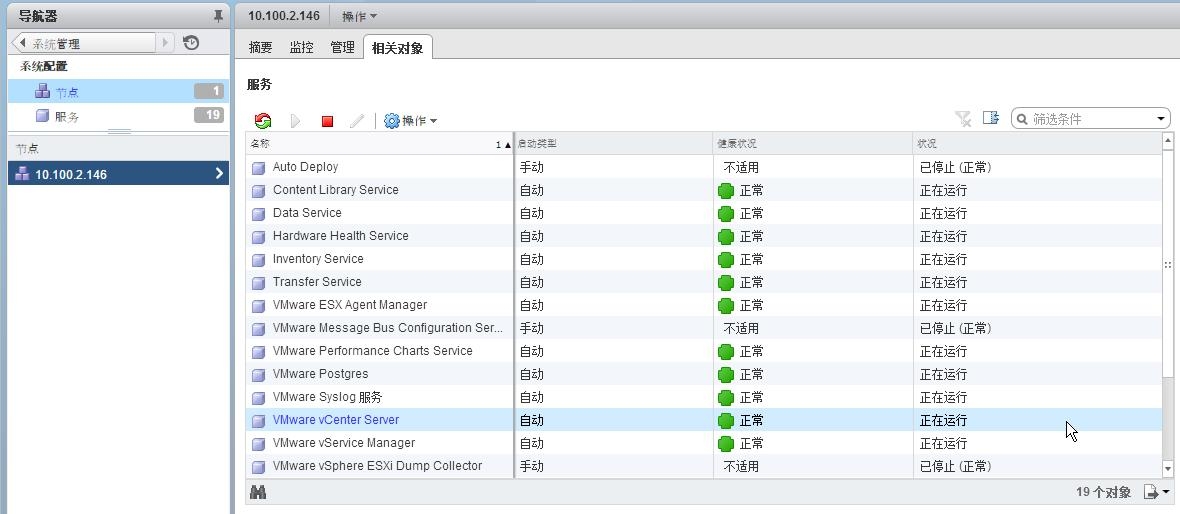Click the navigator panel splitter handle

point(120,132)
